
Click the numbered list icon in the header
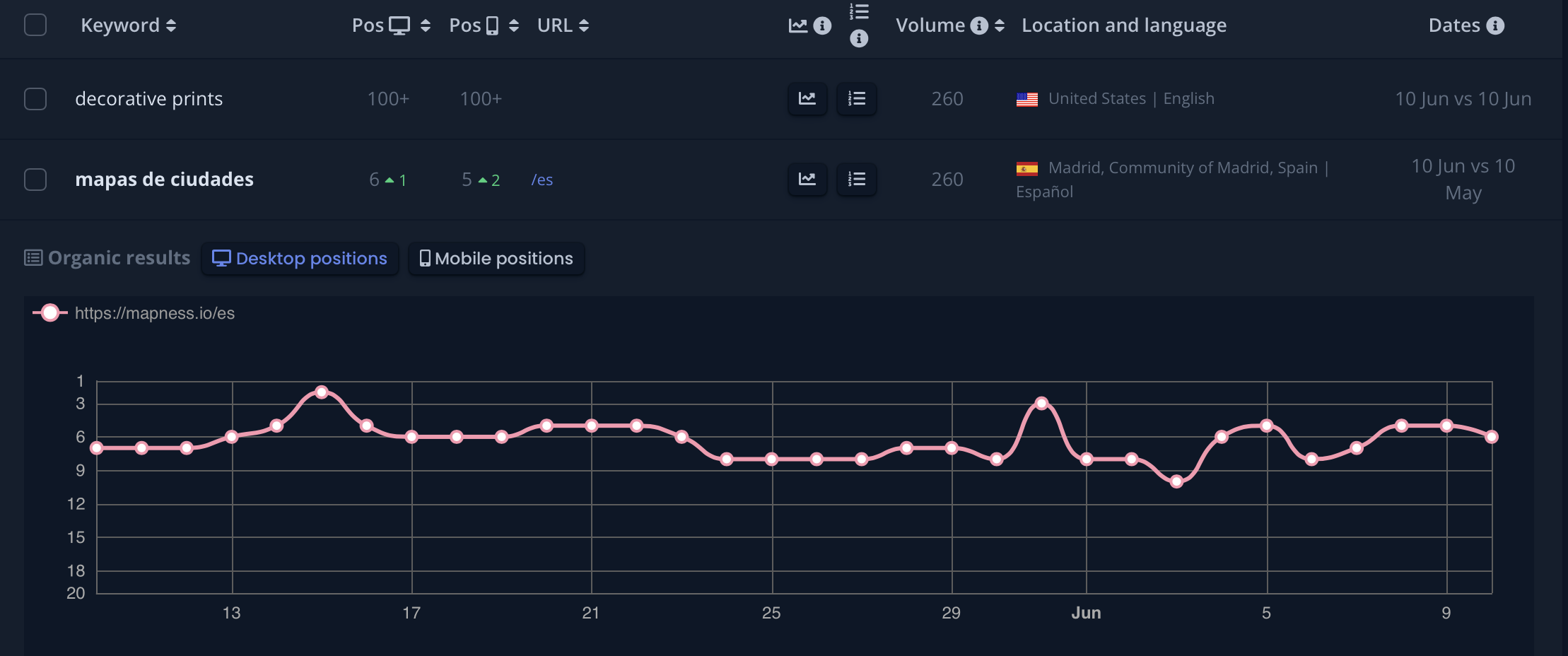[x=859, y=11]
